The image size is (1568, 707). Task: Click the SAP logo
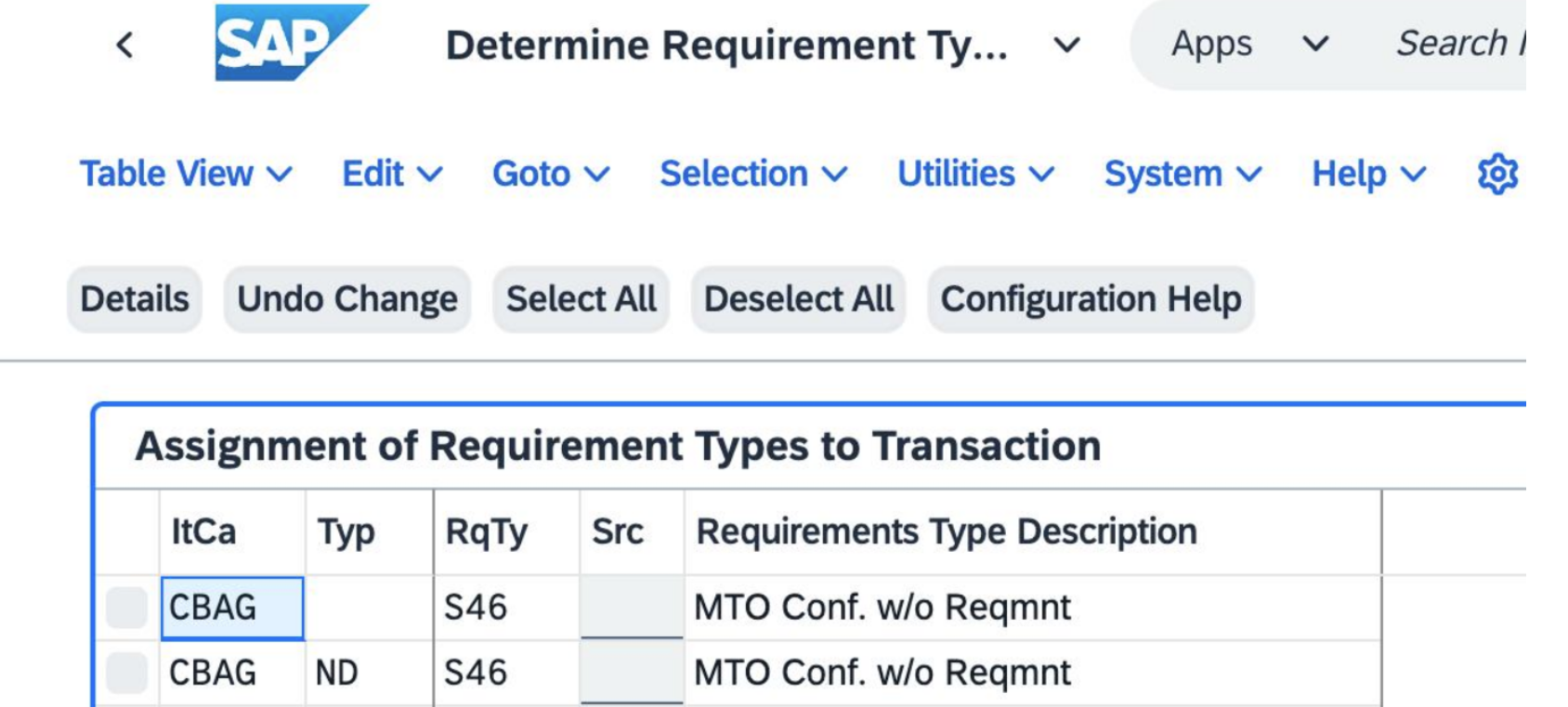[x=291, y=43]
